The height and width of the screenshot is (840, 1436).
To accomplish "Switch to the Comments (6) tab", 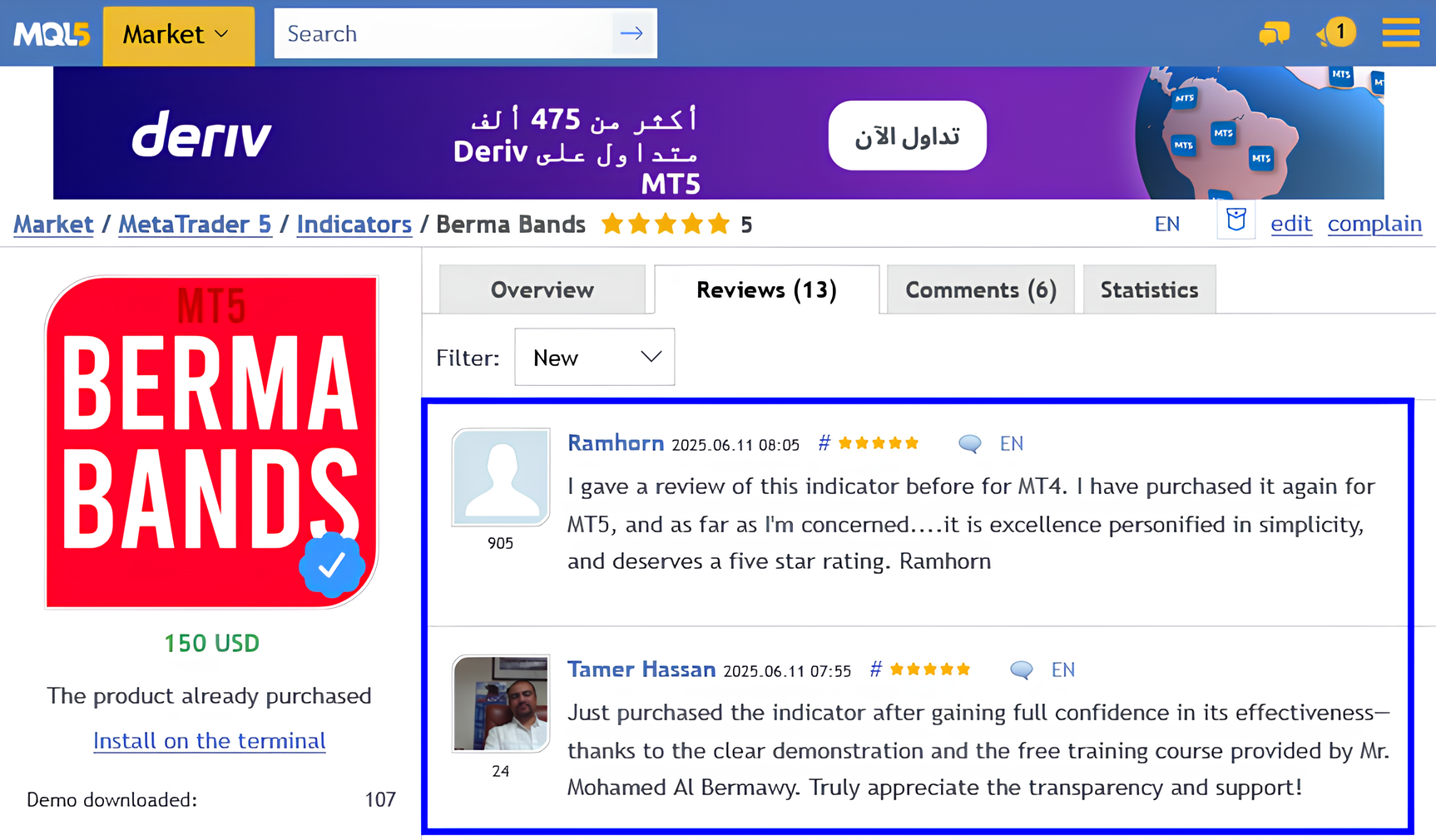I will [x=981, y=289].
